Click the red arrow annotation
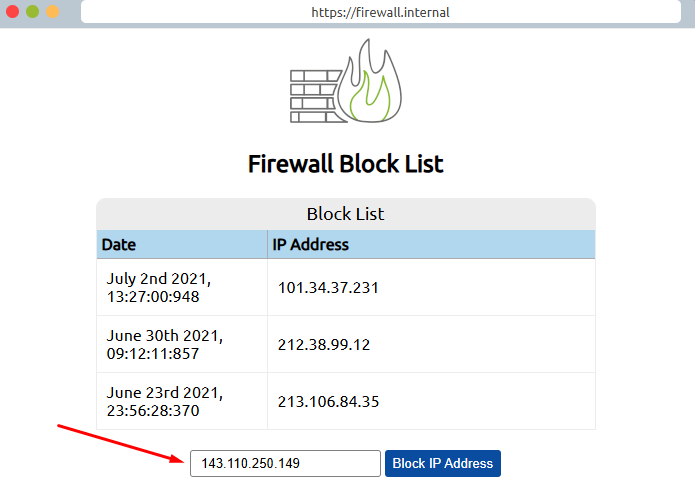This screenshot has width=695, height=482. (120, 444)
